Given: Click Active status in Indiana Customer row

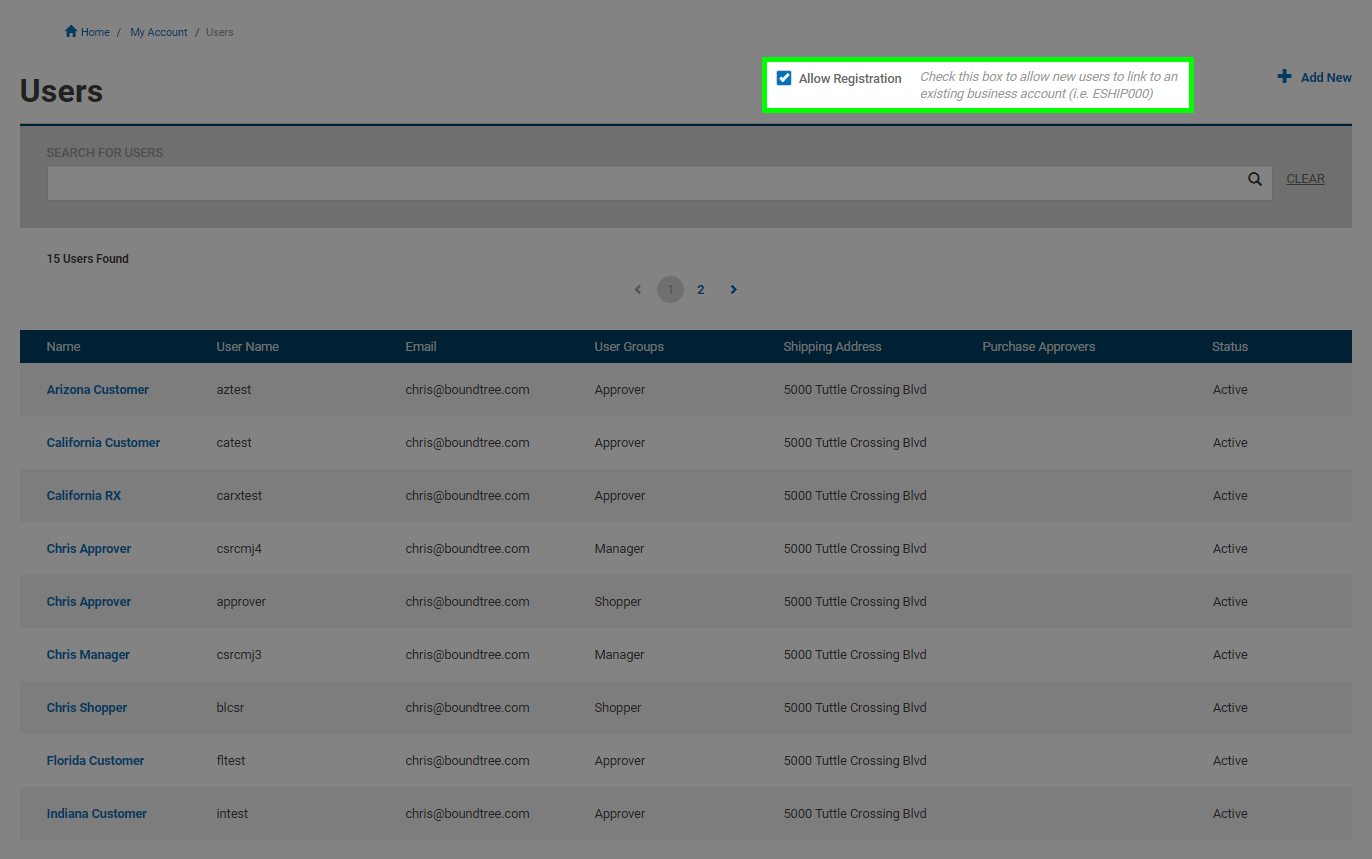Looking at the screenshot, I should tap(1230, 814).
